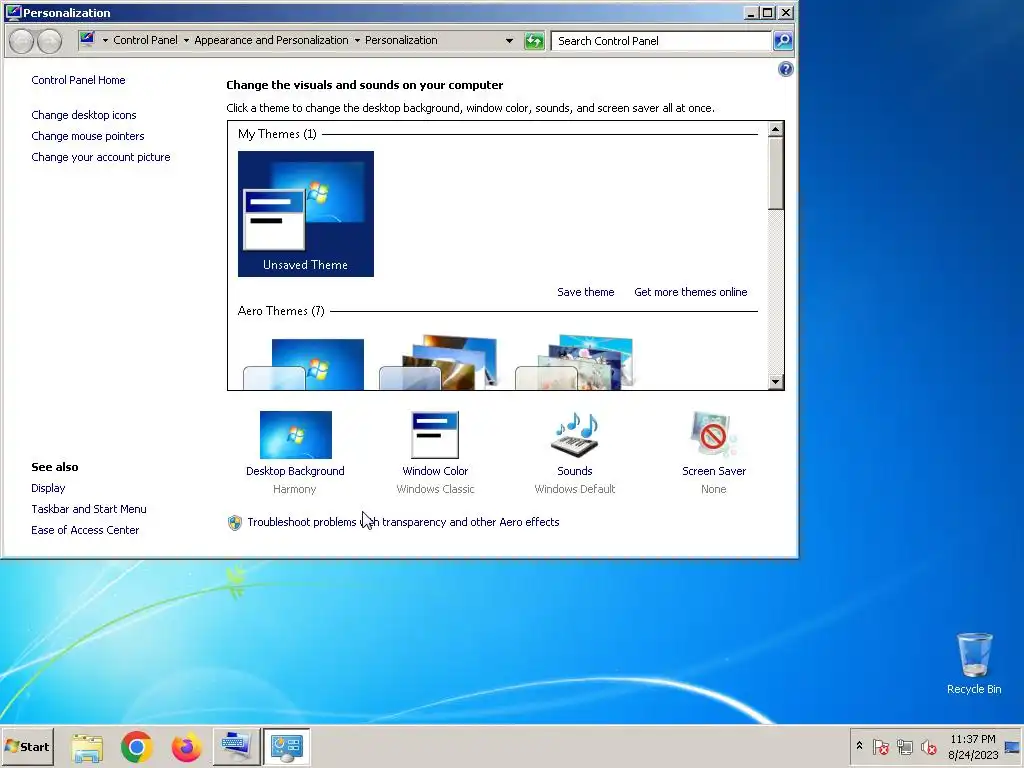Screen dimensions: 1024x768
Task: Click the Show desktop button in tray
Action: (1013, 746)
